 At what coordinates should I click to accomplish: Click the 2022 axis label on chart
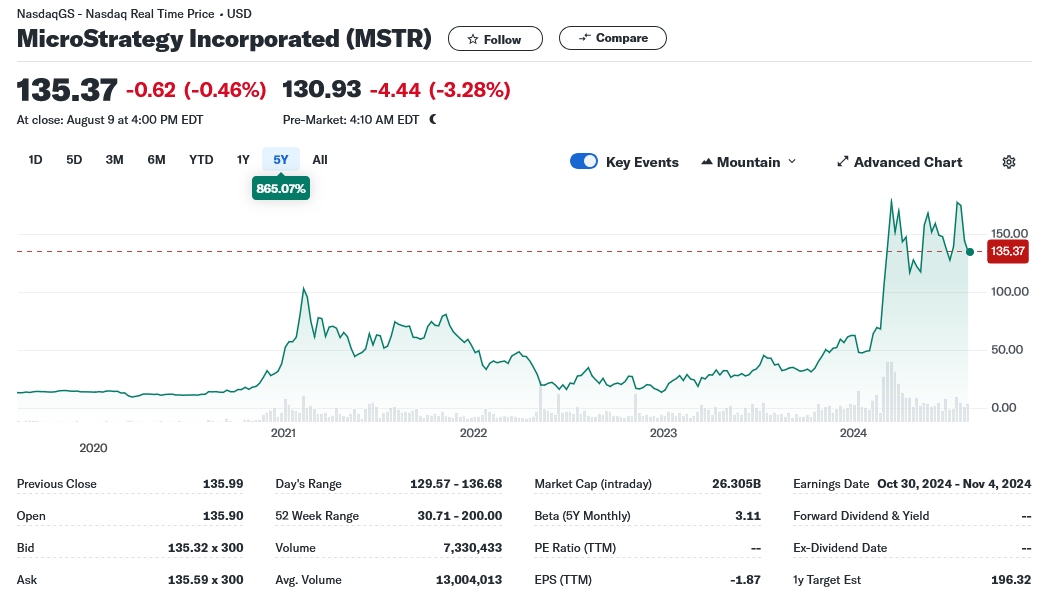coord(473,433)
